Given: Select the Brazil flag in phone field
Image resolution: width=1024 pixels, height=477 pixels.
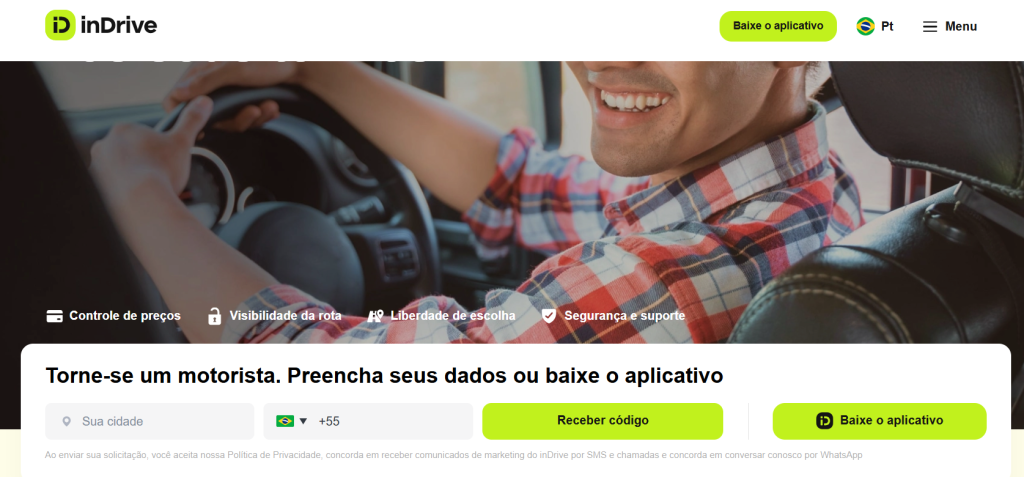Looking at the screenshot, I should click(285, 421).
